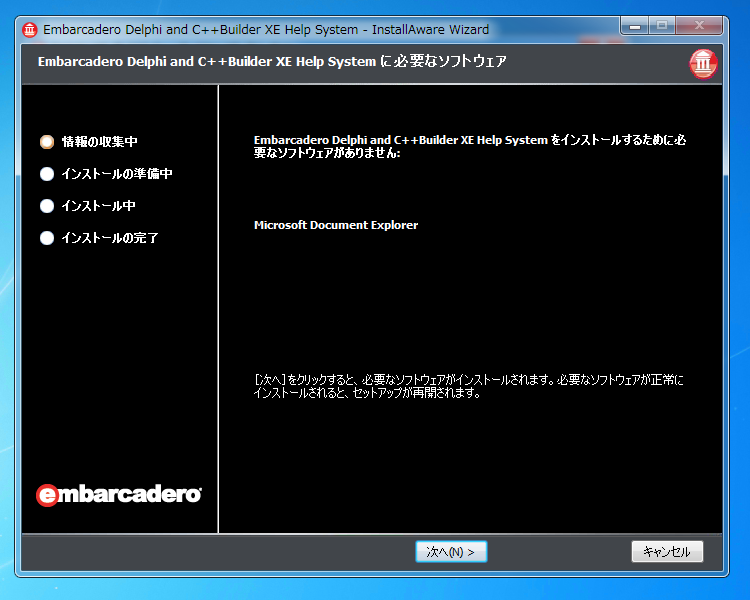Select the インストールの準備中 step indicator
The width and height of the screenshot is (750, 600).
47,174
